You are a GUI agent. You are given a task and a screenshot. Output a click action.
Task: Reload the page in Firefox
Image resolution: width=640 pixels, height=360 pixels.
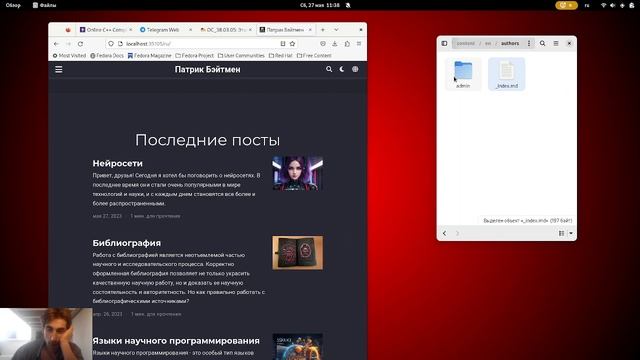(x=80, y=44)
